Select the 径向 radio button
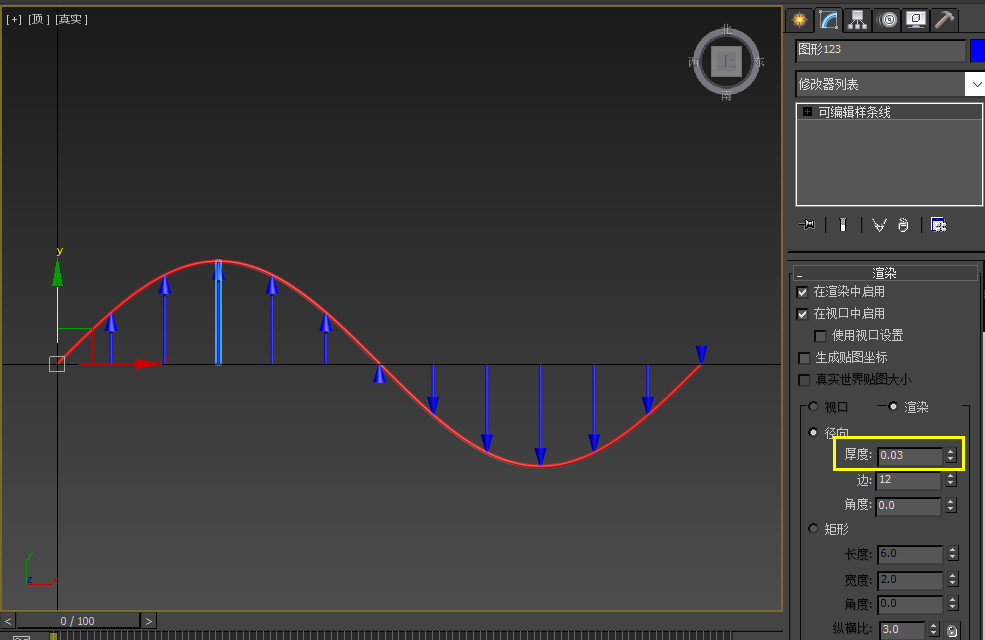The width and height of the screenshot is (985, 640). (814, 432)
